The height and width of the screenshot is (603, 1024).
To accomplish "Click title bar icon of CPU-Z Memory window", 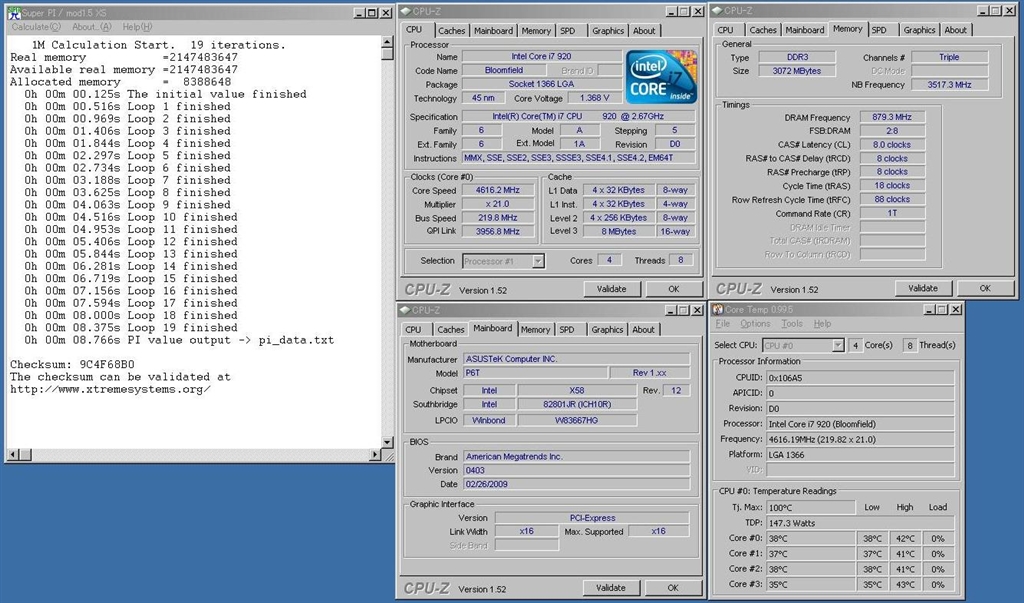I will (719, 11).
